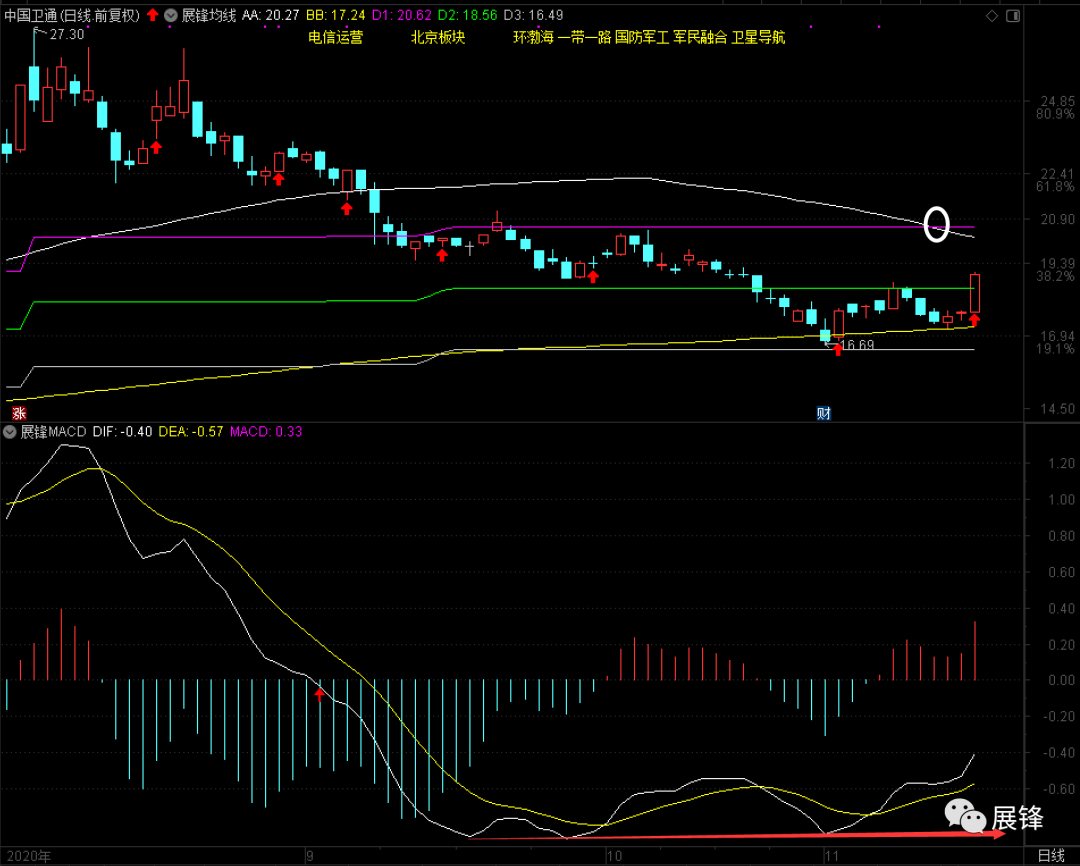Click the 22.41 price axis label
The image size is (1080, 866).
coord(1057,174)
